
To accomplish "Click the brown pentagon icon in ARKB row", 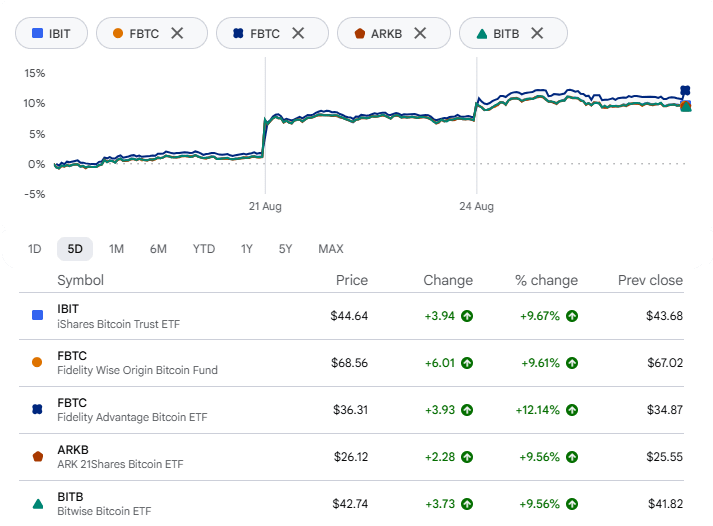I will pos(38,456).
